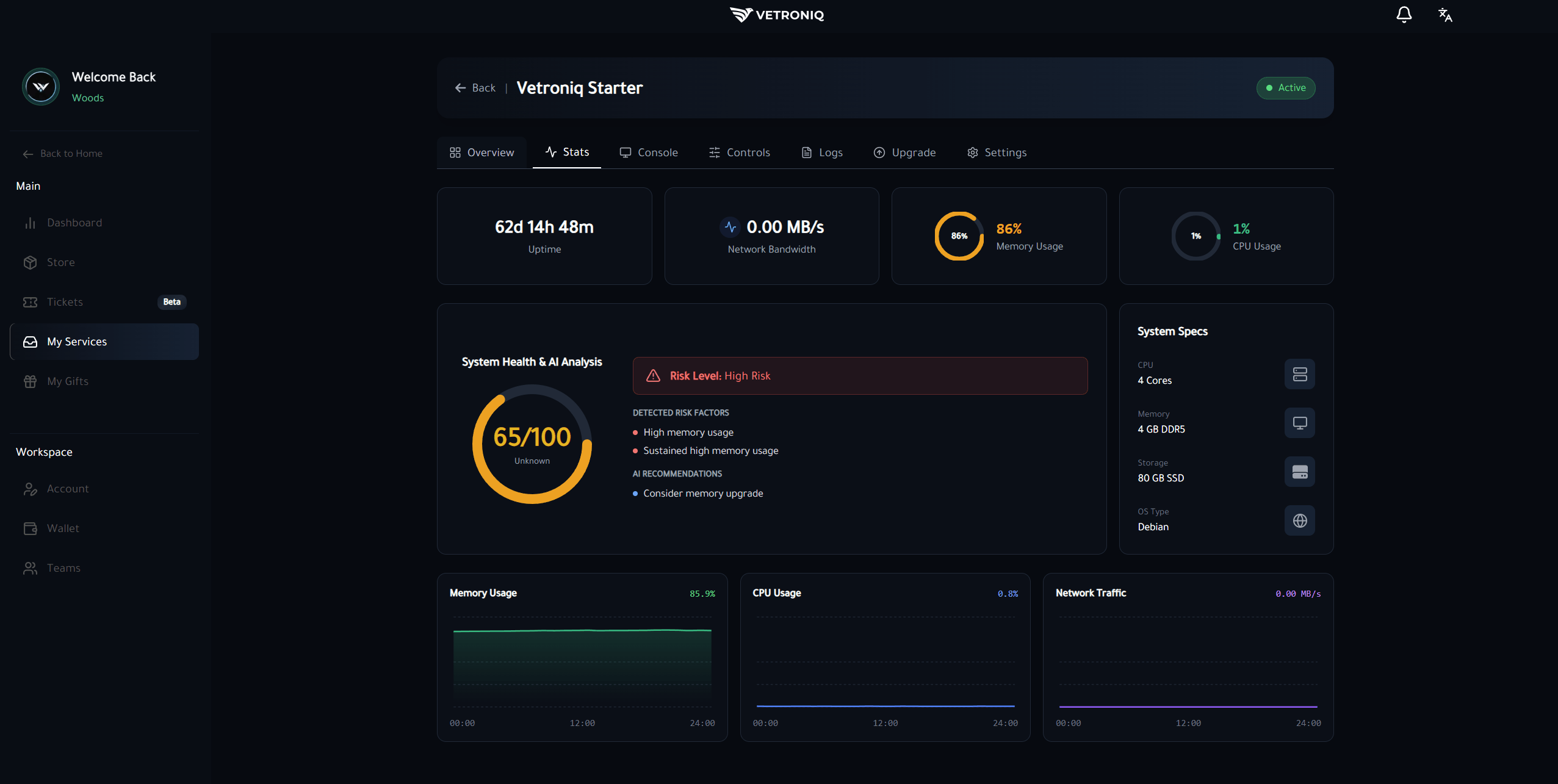The height and width of the screenshot is (784, 1558).
Task: Click 'High memory usage' risk factor
Action: click(688, 433)
